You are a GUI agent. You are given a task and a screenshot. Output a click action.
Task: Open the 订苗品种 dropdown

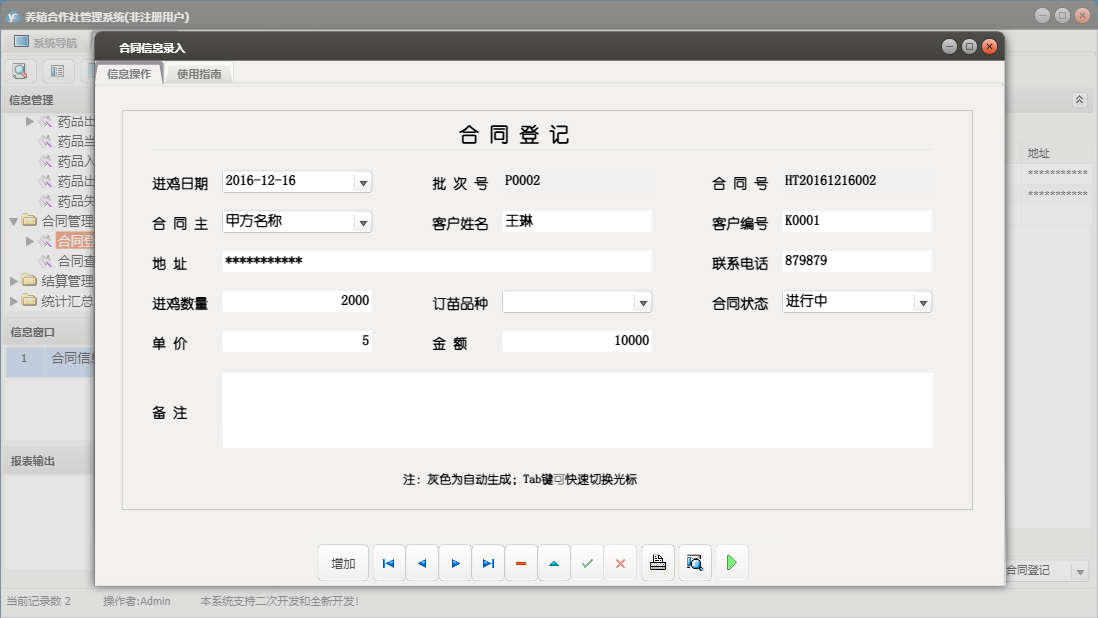click(x=645, y=301)
